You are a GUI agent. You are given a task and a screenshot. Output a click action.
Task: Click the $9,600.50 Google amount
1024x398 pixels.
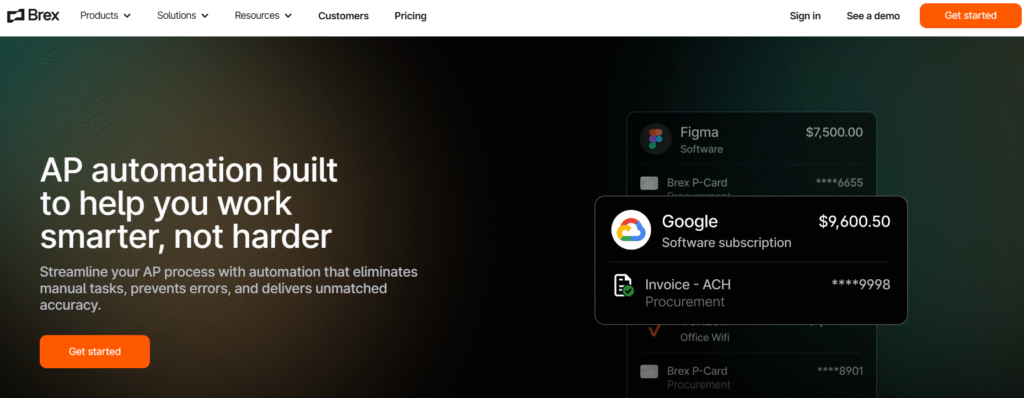(854, 222)
